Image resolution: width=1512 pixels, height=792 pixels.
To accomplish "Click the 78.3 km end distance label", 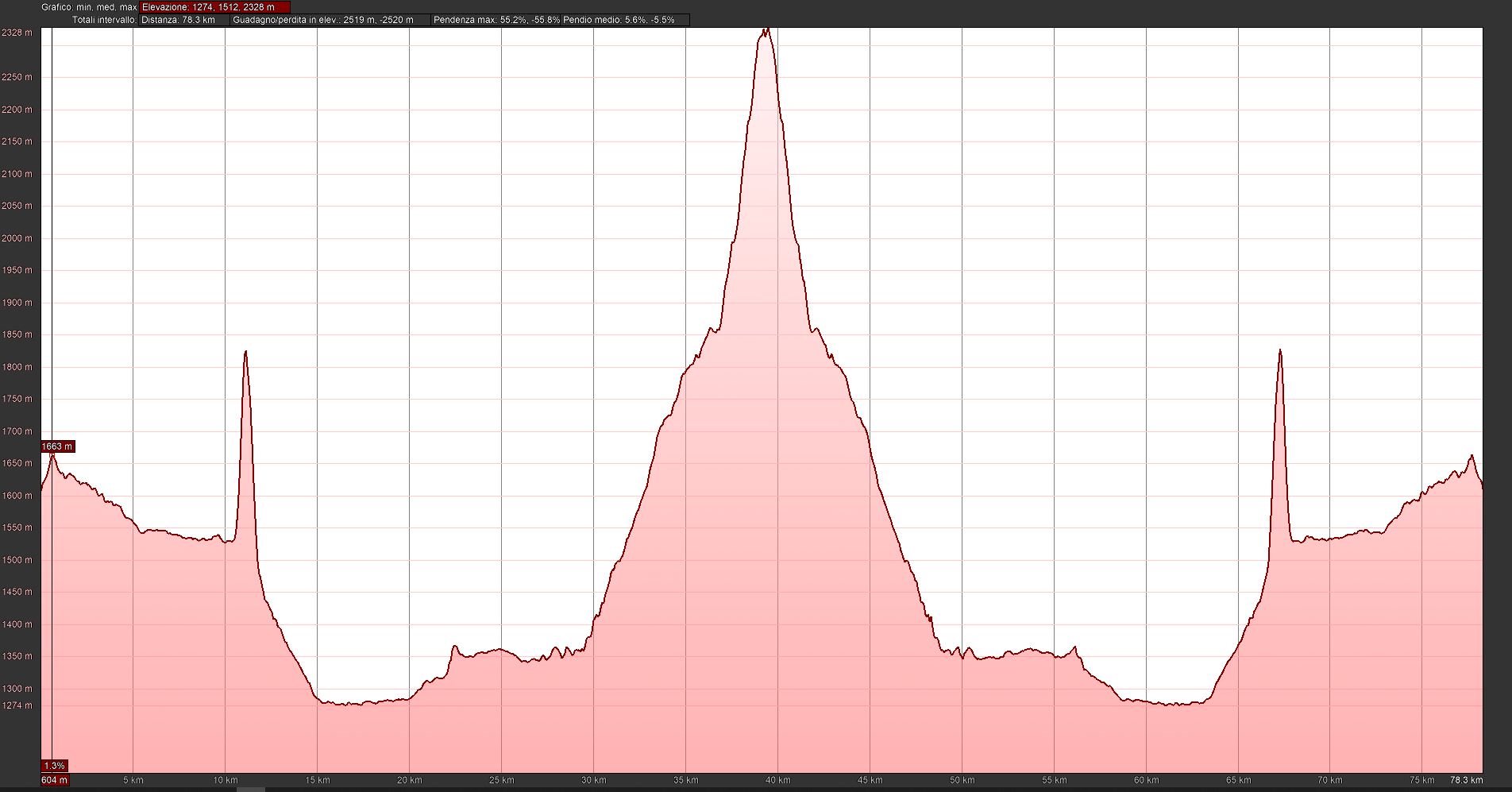I will (1465, 780).
